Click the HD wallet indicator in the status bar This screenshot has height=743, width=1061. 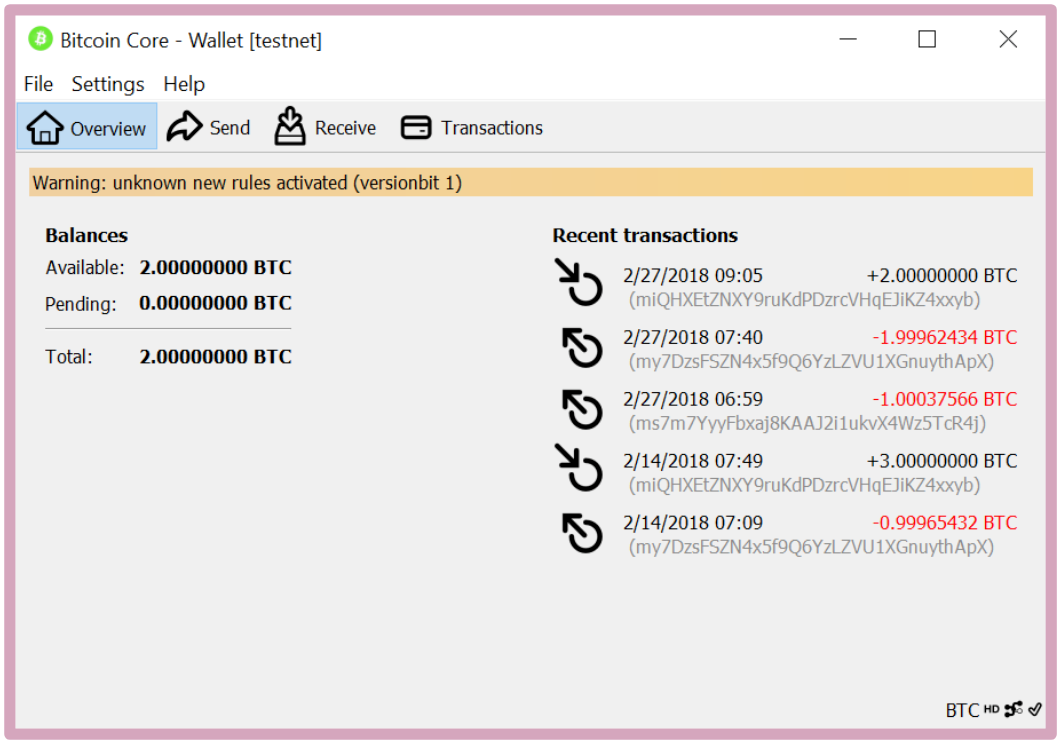pos(992,710)
